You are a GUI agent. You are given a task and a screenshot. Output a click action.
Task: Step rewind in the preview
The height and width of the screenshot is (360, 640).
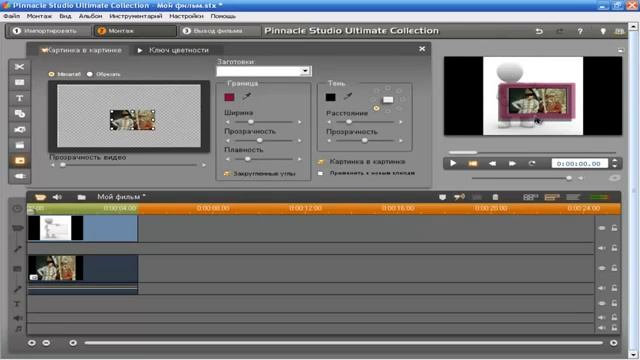(x=492, y=163)
